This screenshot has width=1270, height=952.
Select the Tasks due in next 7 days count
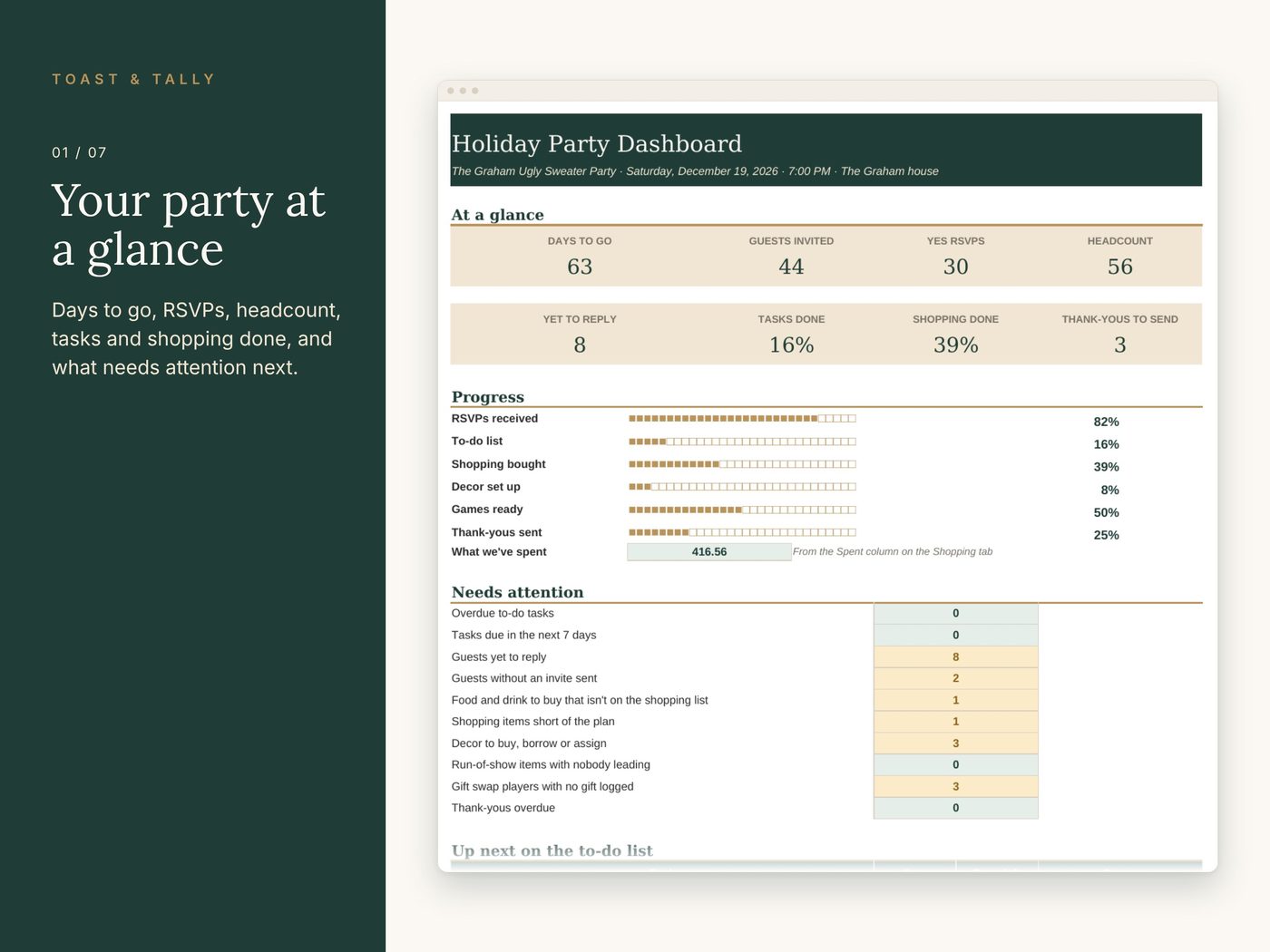coord(955,636)
